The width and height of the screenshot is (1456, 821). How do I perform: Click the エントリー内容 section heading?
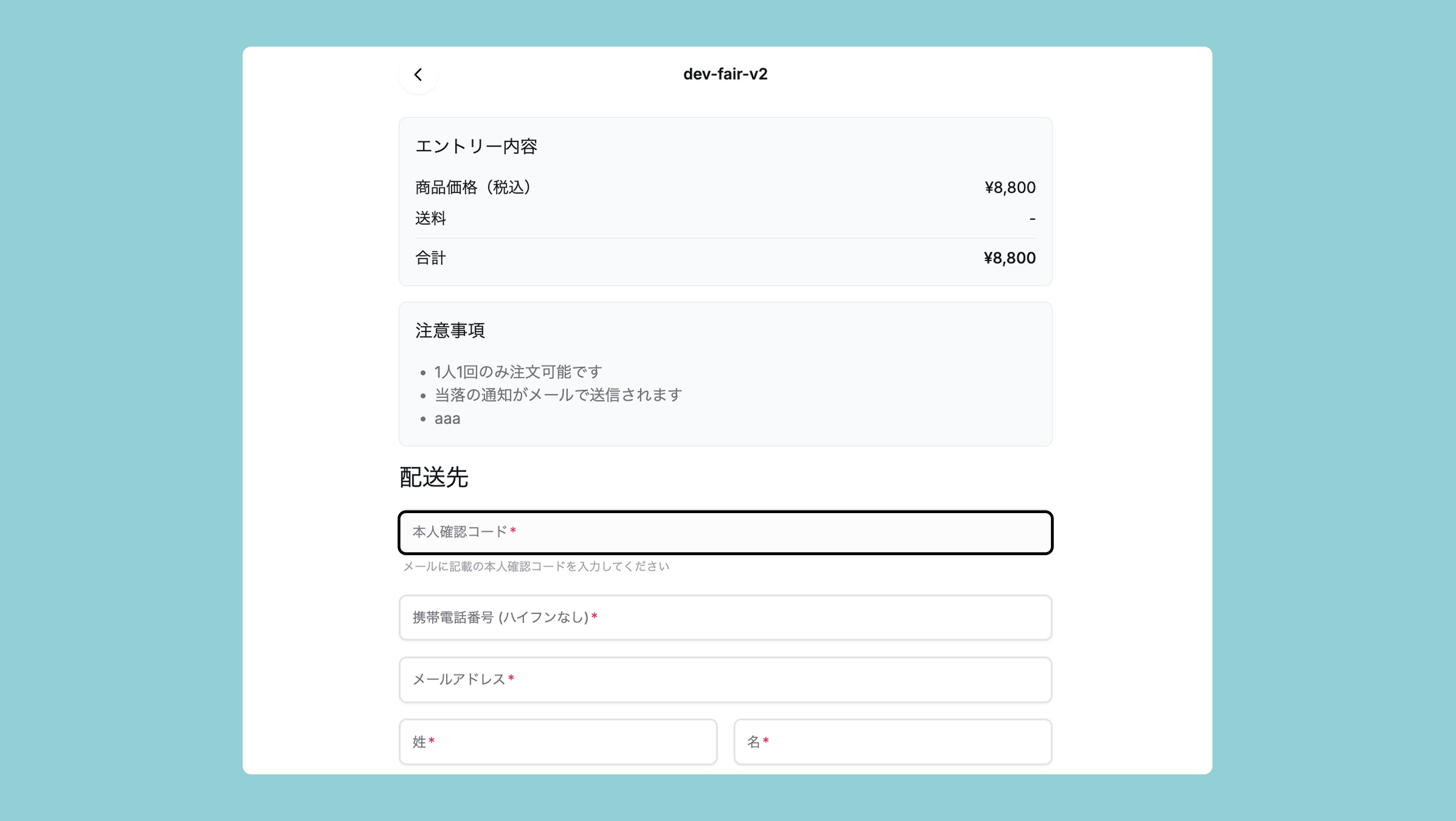click(476, 146)
